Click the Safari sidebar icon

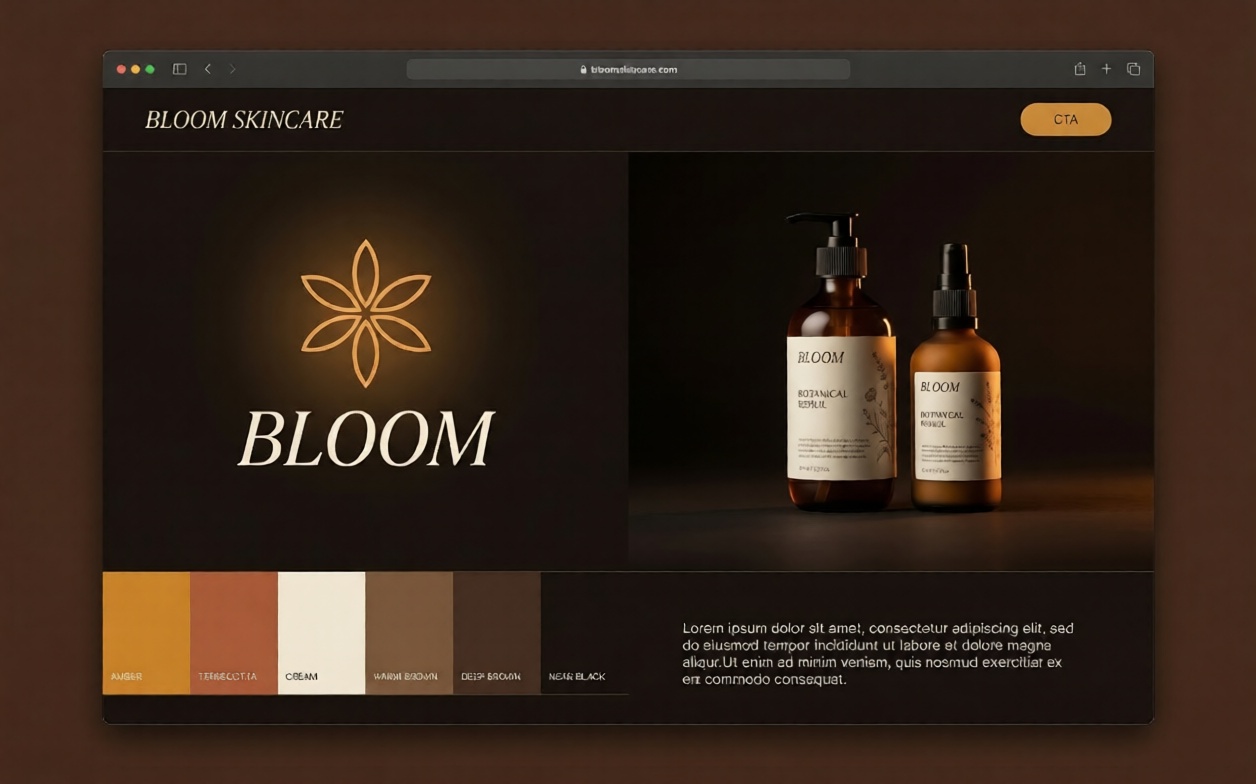coord(178,68)
